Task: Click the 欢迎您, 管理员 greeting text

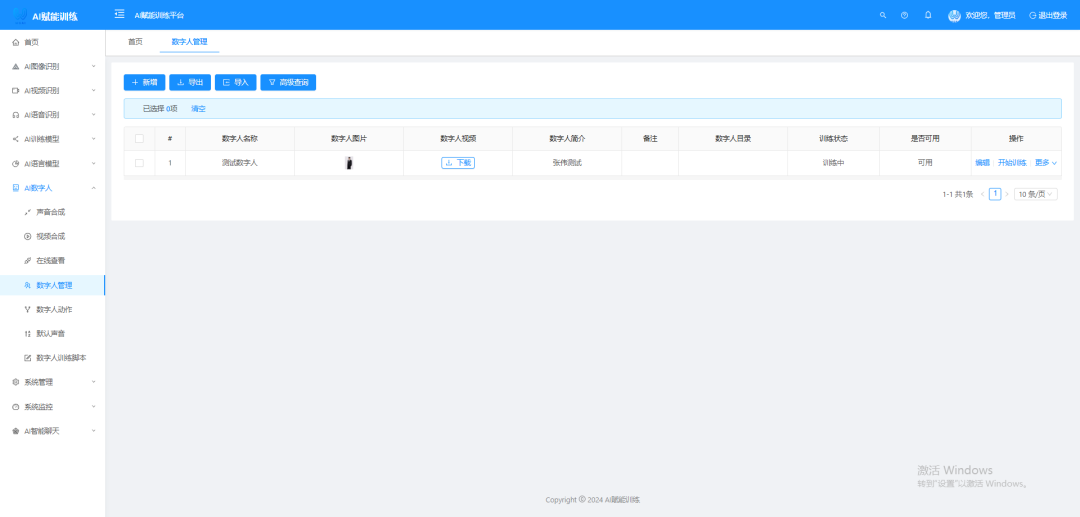Action: click(x=990, y=15)
